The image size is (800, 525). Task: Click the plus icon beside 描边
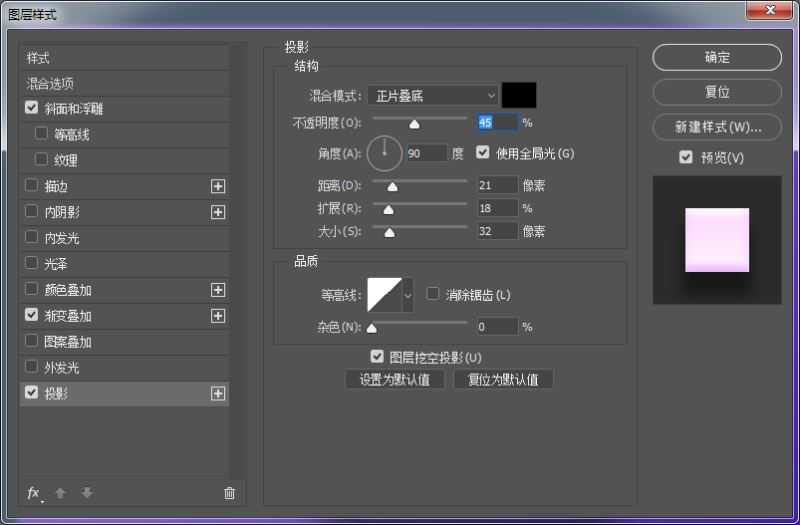(x=218, y=186)
